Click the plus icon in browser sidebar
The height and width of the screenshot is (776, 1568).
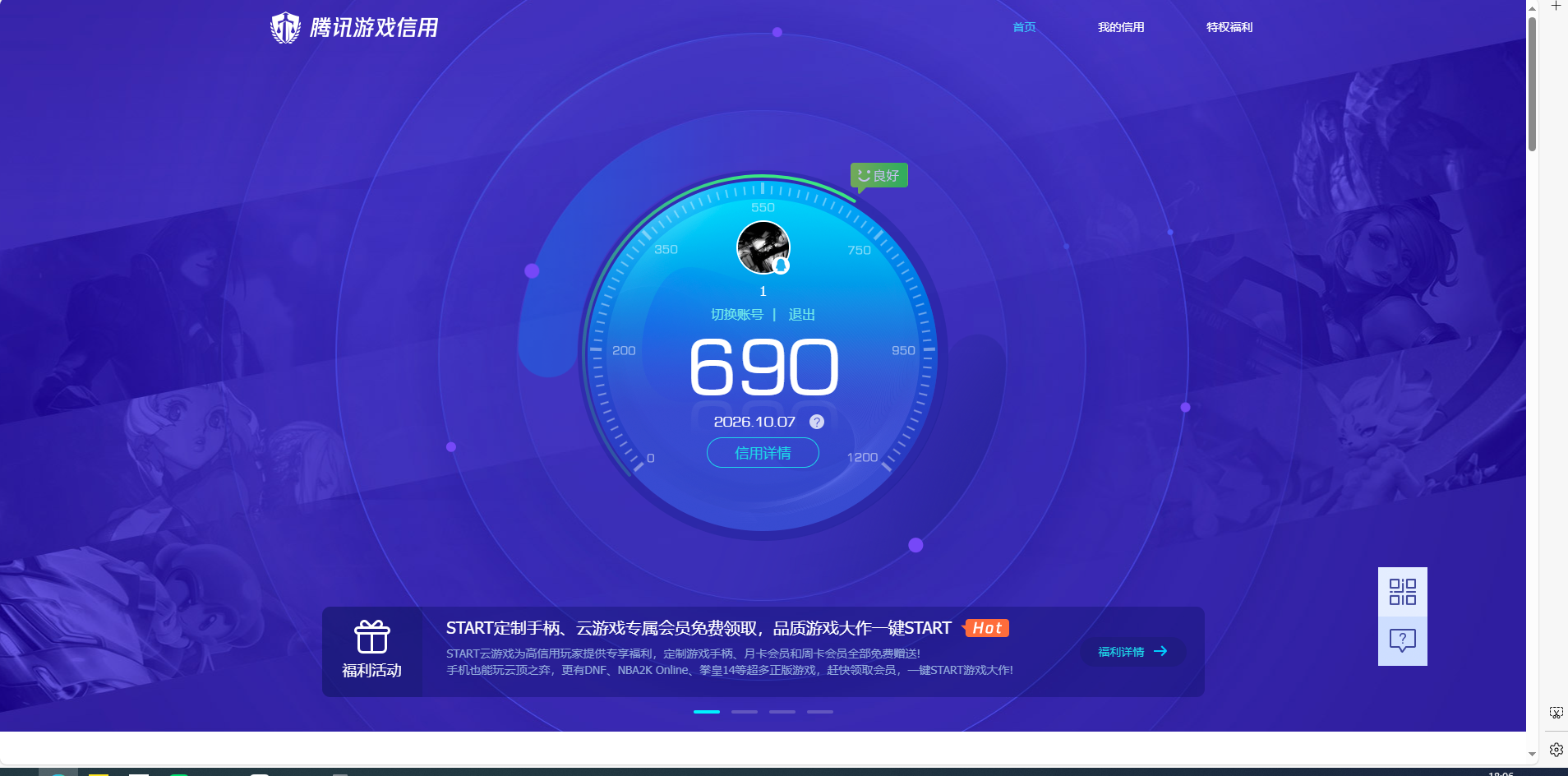[x=1556, y=6]
